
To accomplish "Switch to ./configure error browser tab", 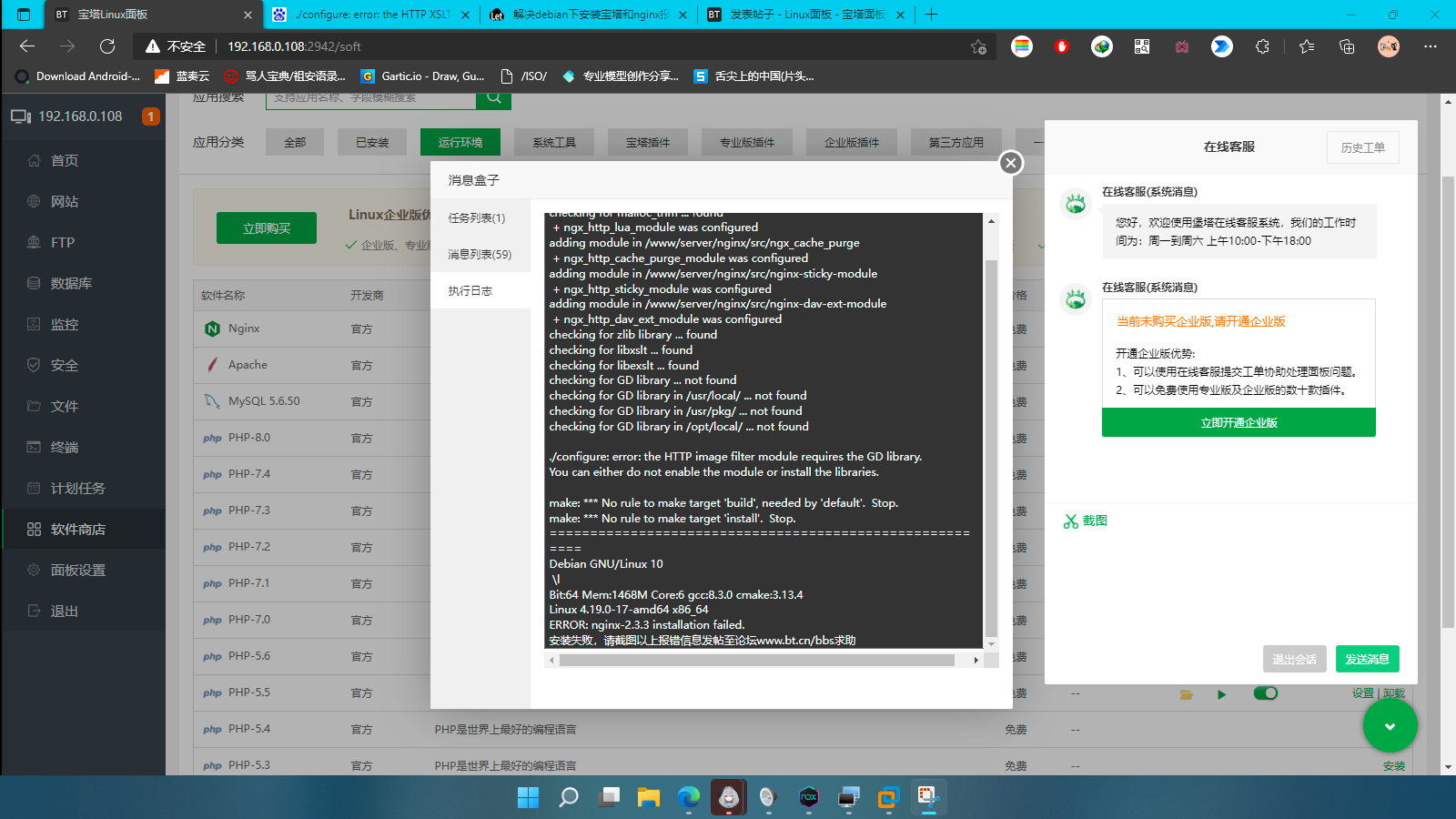I will (371, 15).
